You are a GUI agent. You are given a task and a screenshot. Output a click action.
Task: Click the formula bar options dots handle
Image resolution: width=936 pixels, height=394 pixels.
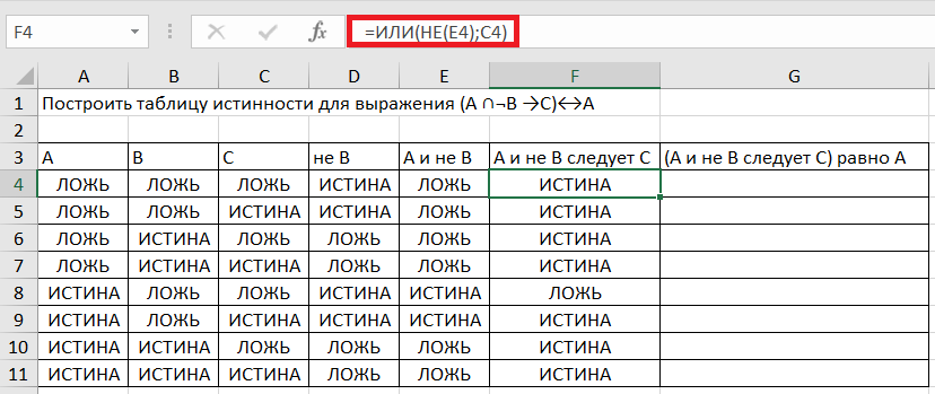click(171, 32)
